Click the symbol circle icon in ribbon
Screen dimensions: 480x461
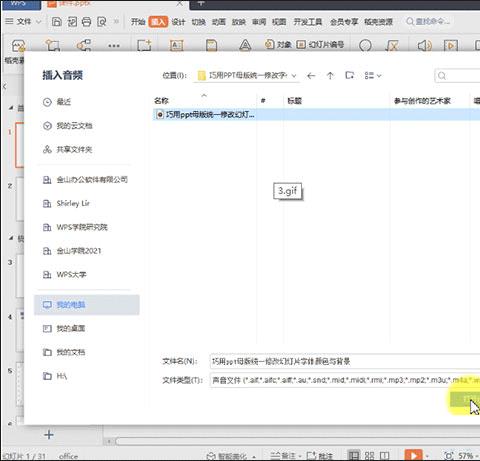pos(365,45)
